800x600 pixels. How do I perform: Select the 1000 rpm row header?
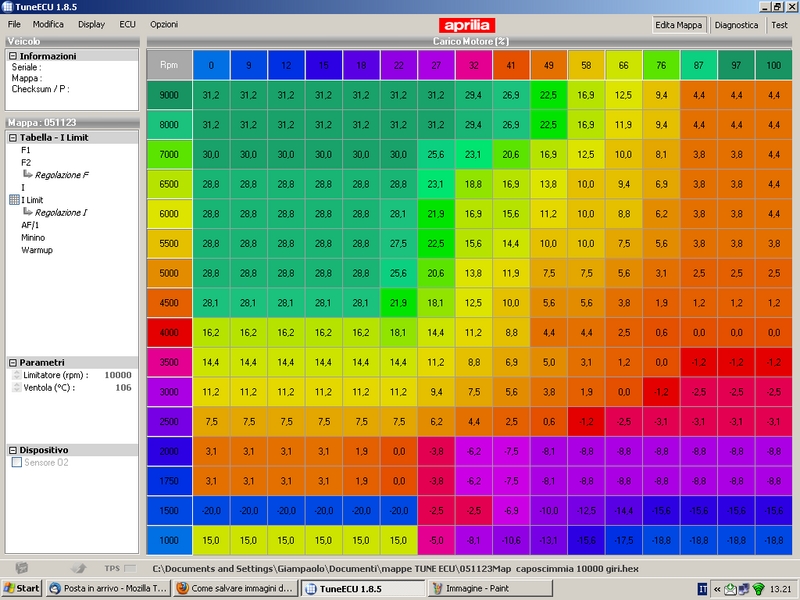tap(169, 540)
